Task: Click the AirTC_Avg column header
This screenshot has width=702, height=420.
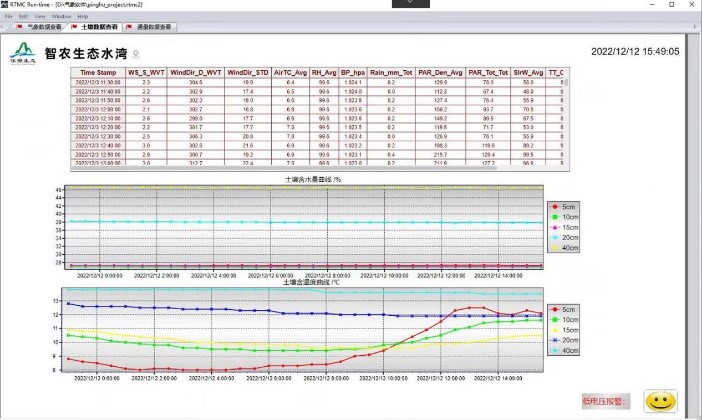Action: coord(290,73)
